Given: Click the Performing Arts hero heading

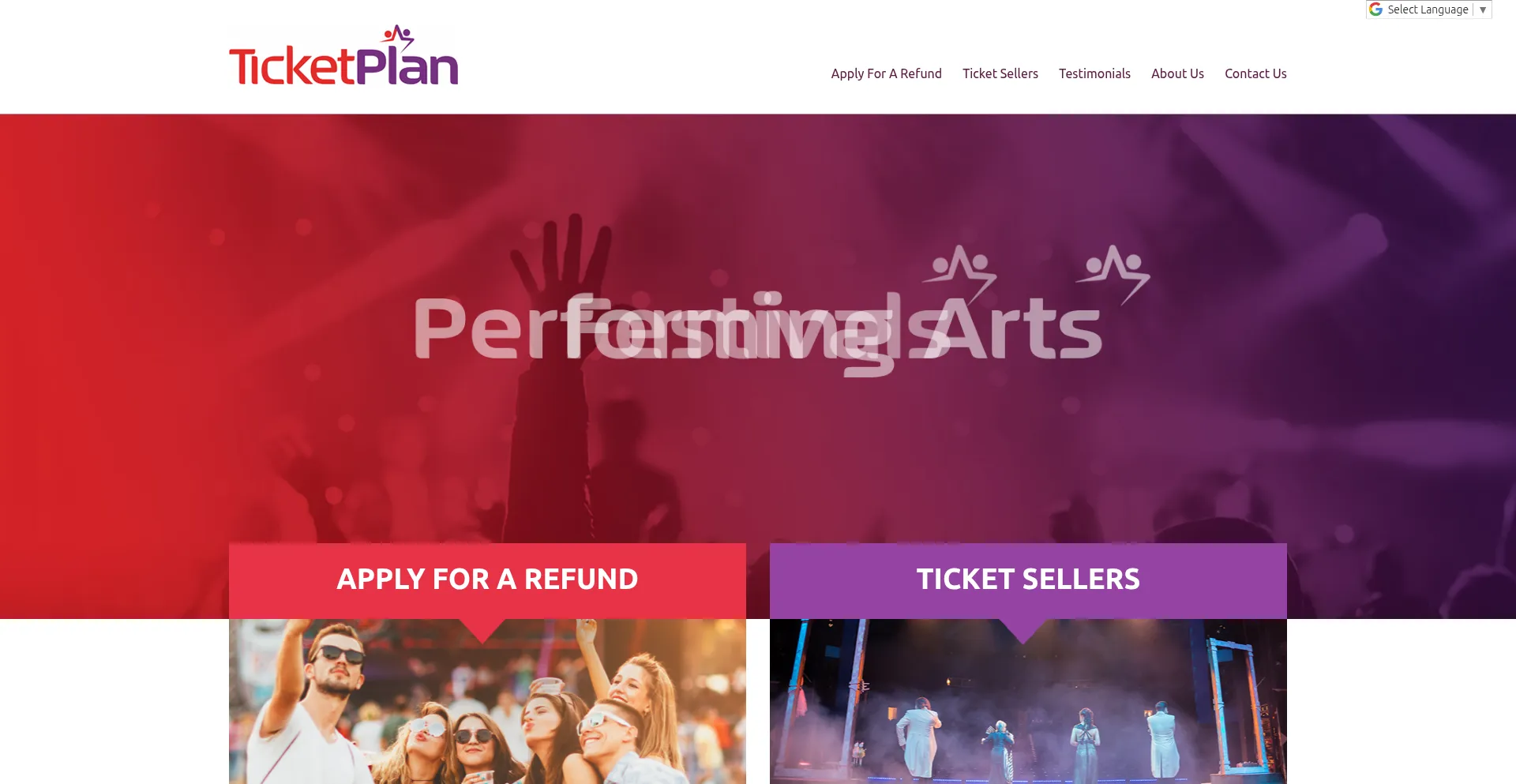Looking at the screenshot, I should [756, 328].
